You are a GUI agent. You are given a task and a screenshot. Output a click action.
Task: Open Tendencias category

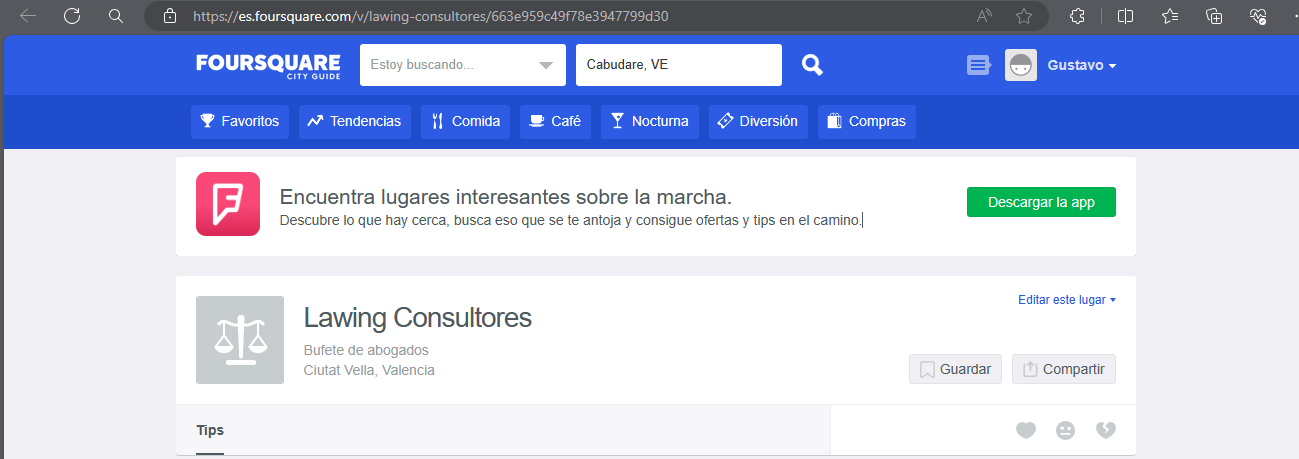tap(355, 121)
